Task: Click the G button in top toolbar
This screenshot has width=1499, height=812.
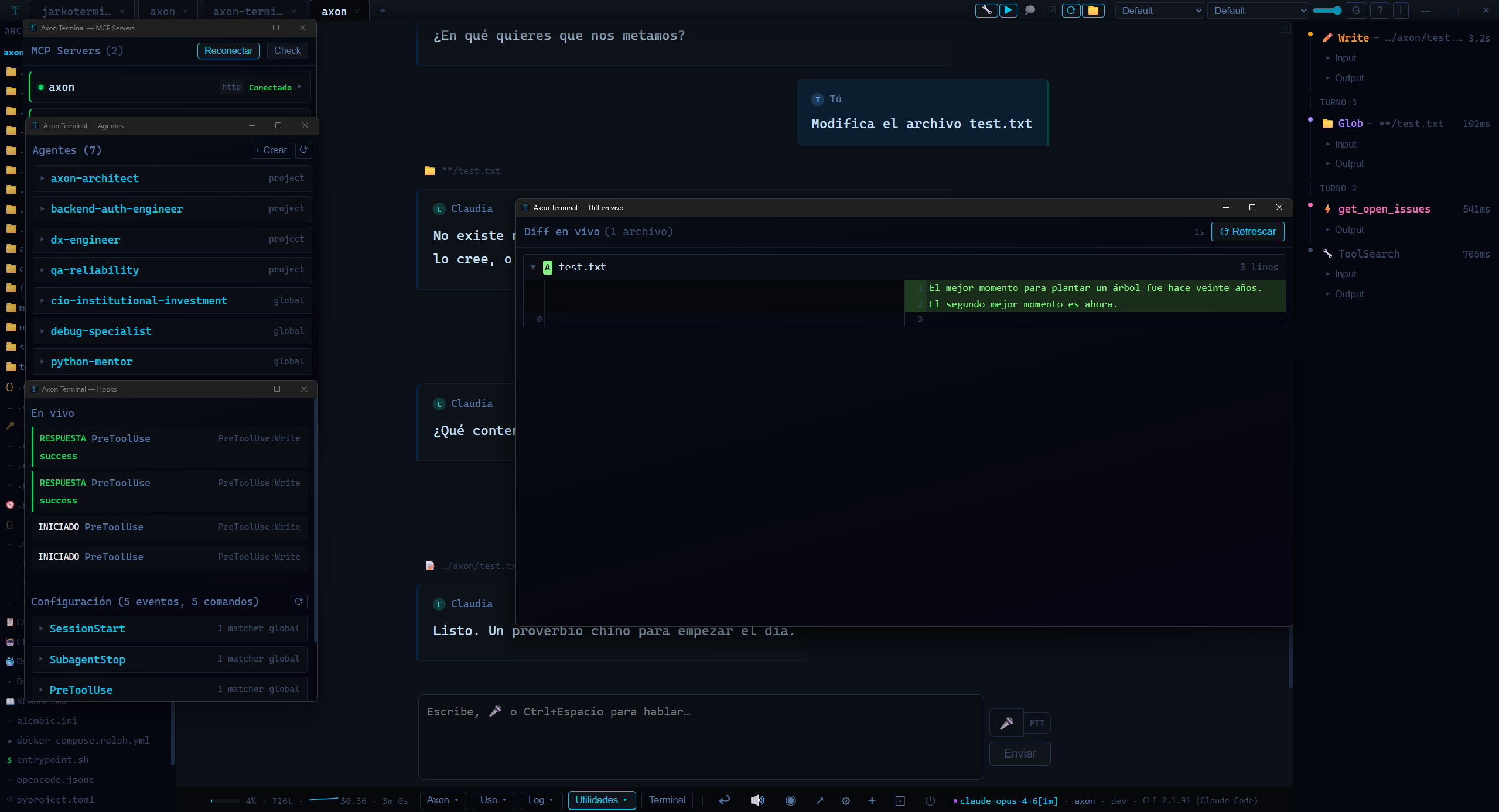Action: [1355, 11]
